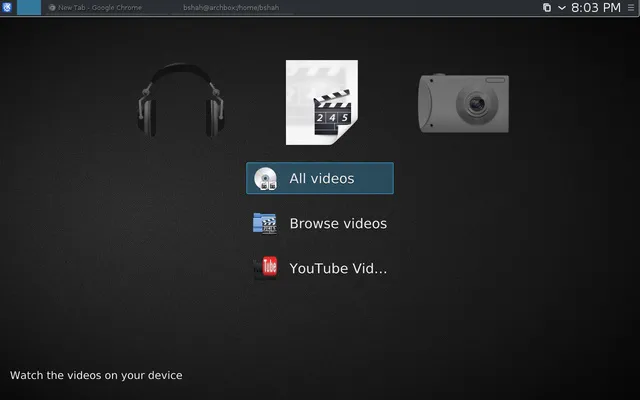This screenshot has width=640, height=400.
Task: Expand the hidden system tray chevron
Action: 562,7
